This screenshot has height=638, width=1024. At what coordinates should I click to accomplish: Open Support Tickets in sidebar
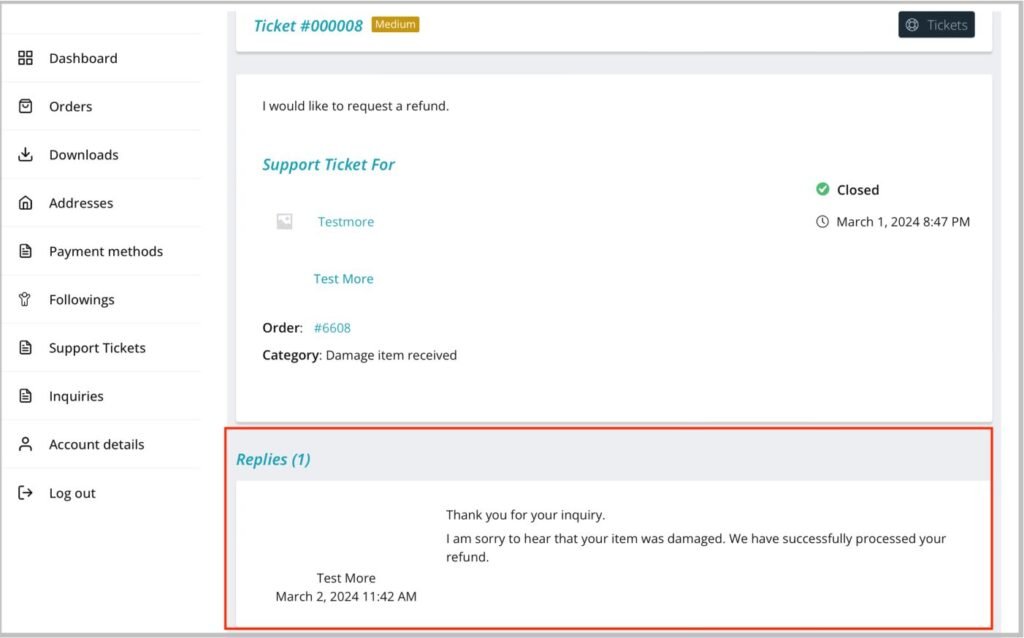click(x=97, y=348)
